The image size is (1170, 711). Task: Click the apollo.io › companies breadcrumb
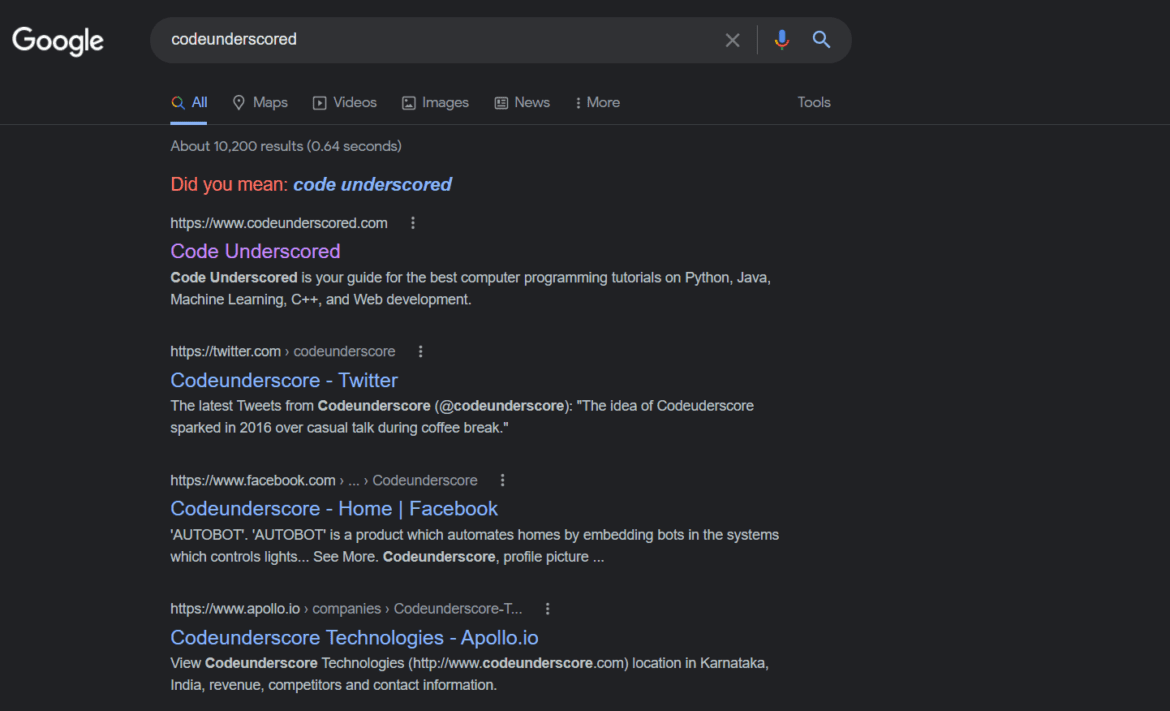[x=346, y=609]
